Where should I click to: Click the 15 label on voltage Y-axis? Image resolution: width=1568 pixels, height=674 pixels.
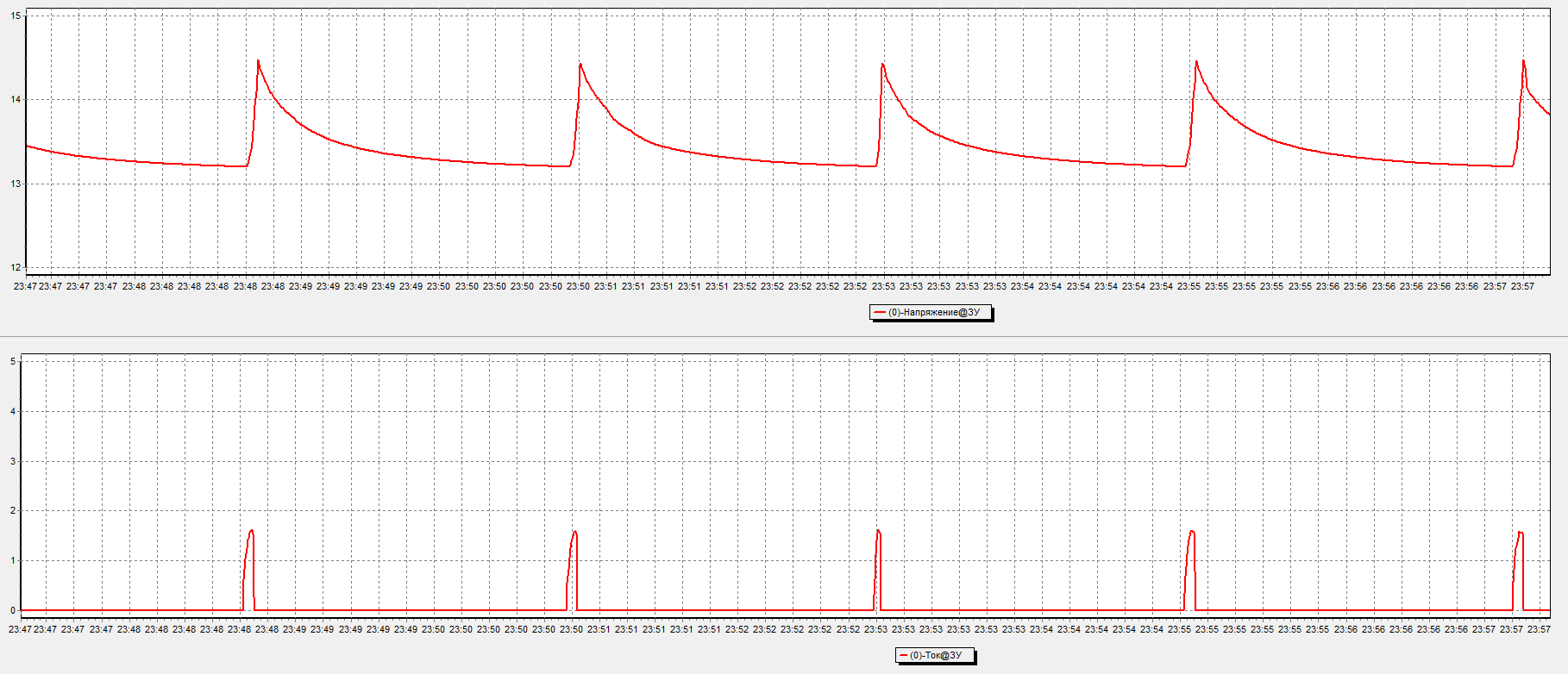coord(16,16)
